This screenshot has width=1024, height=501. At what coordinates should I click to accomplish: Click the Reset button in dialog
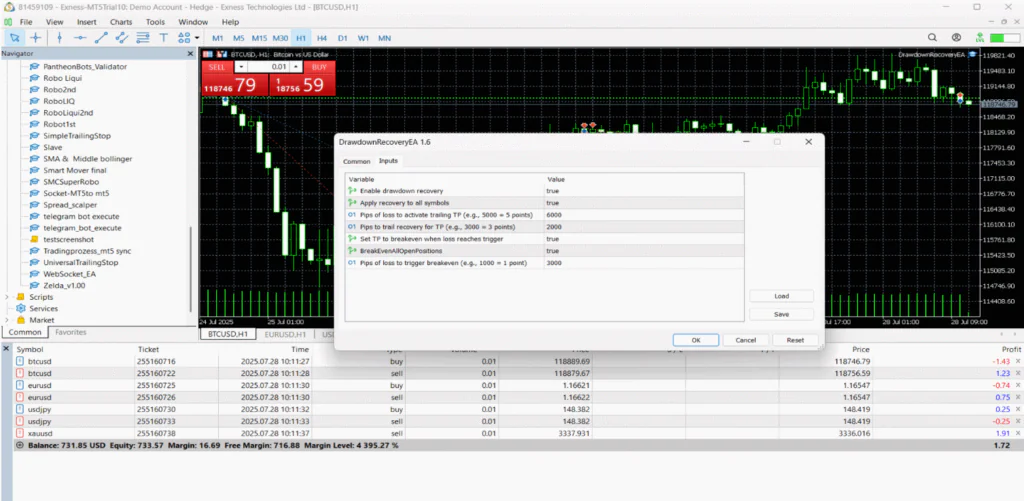tap(795, 340)
